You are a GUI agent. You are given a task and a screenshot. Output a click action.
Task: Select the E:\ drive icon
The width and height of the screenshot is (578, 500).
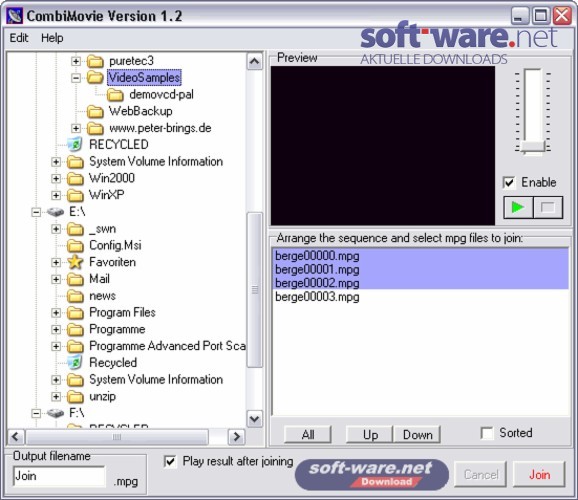point(55,212)
